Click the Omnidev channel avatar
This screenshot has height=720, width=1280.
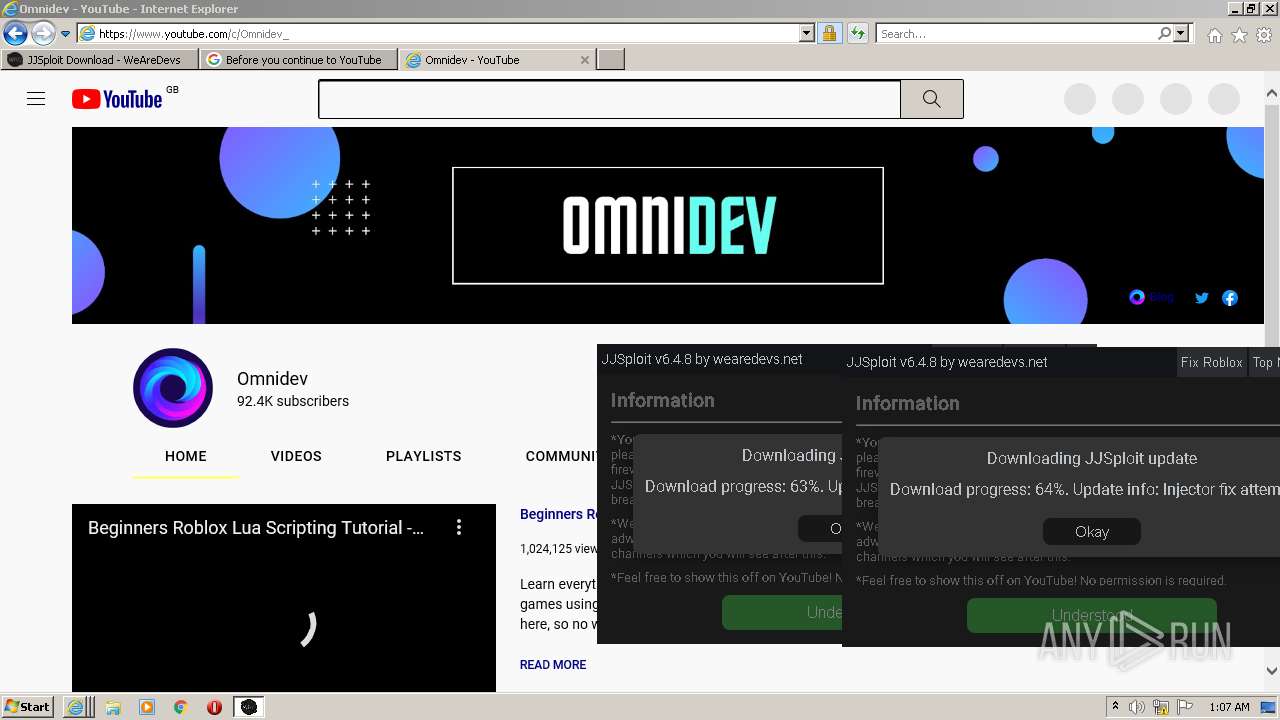tap(173, 388)
